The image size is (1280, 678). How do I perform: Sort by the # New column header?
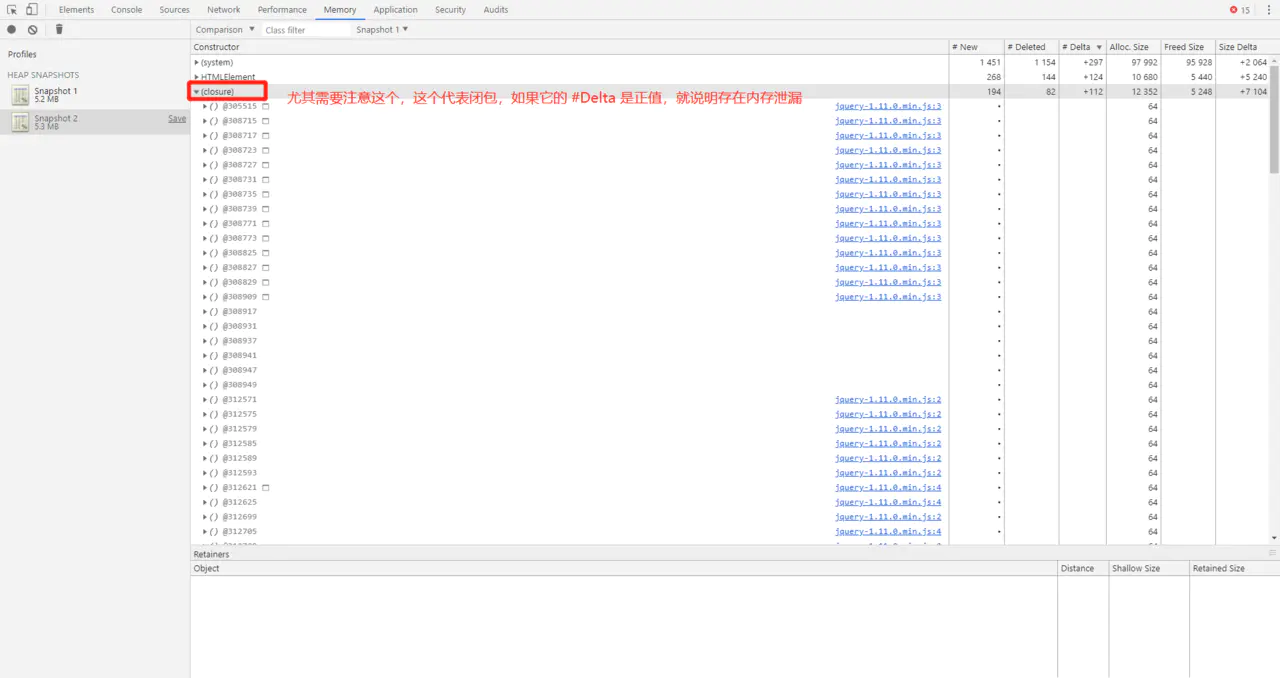coord(976,47)
